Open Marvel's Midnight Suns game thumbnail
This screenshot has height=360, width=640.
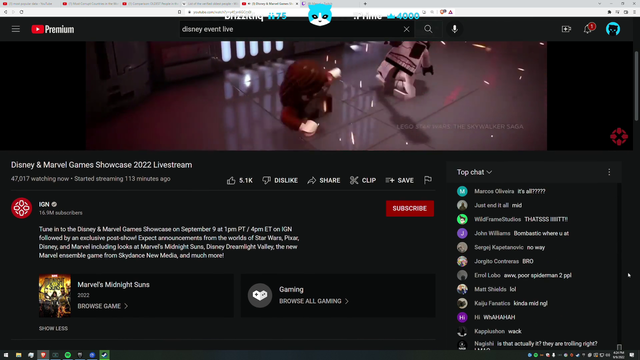[x=55, y=296]
